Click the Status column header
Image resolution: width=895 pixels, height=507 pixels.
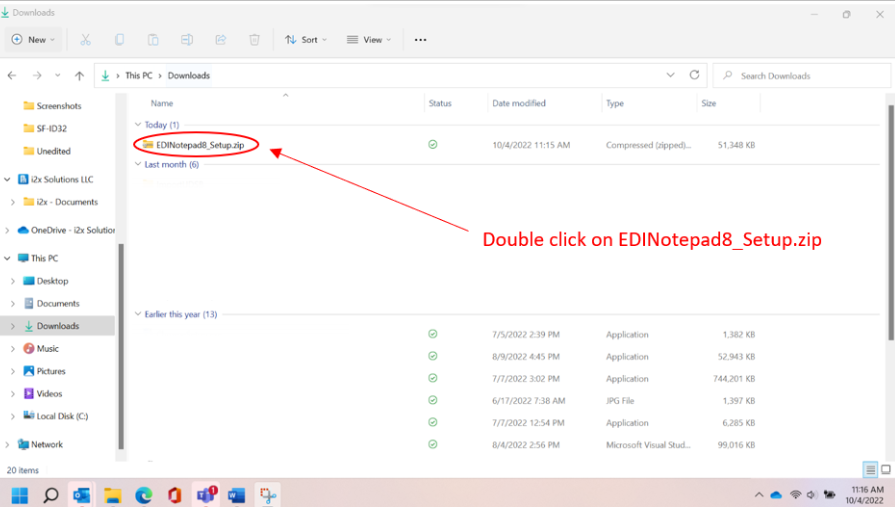coord(440,103)
